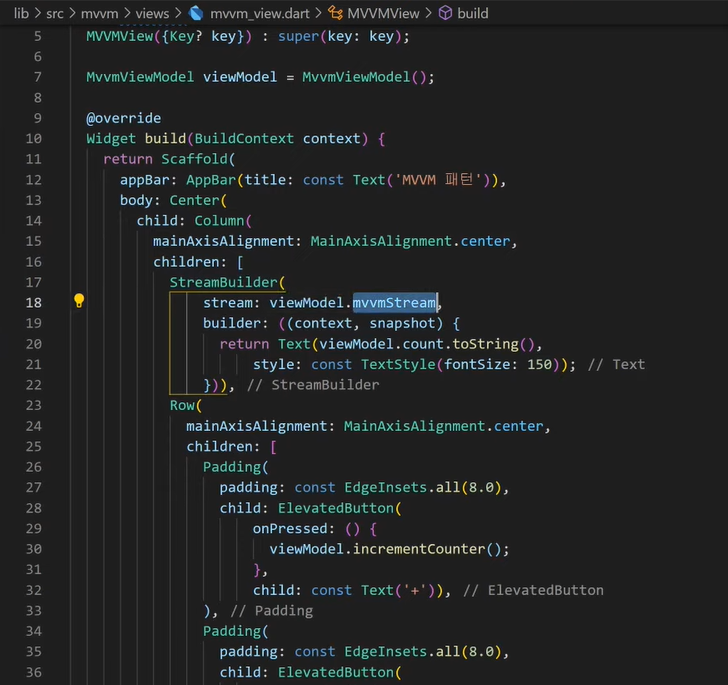The width and height of the screenshot is (728, 685).
Task: Click fontSize value 150
Action: (539, 364)
